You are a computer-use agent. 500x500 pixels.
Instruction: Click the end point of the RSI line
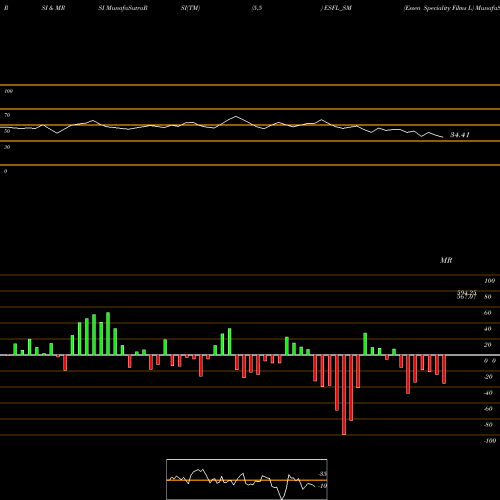tap(443, 137)
